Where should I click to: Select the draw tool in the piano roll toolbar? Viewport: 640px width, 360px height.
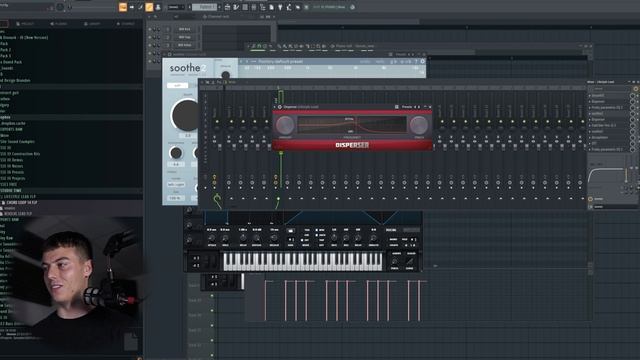pos(278,46)
